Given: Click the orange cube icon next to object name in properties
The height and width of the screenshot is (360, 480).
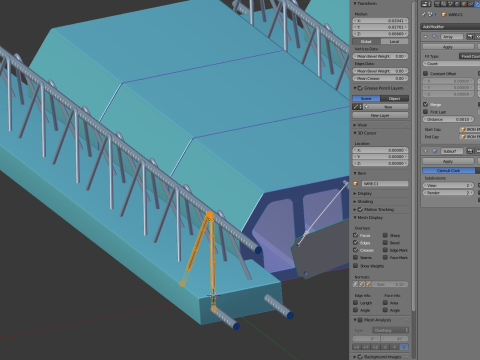Looking at the screenshot, I should (x=444, y=14).
